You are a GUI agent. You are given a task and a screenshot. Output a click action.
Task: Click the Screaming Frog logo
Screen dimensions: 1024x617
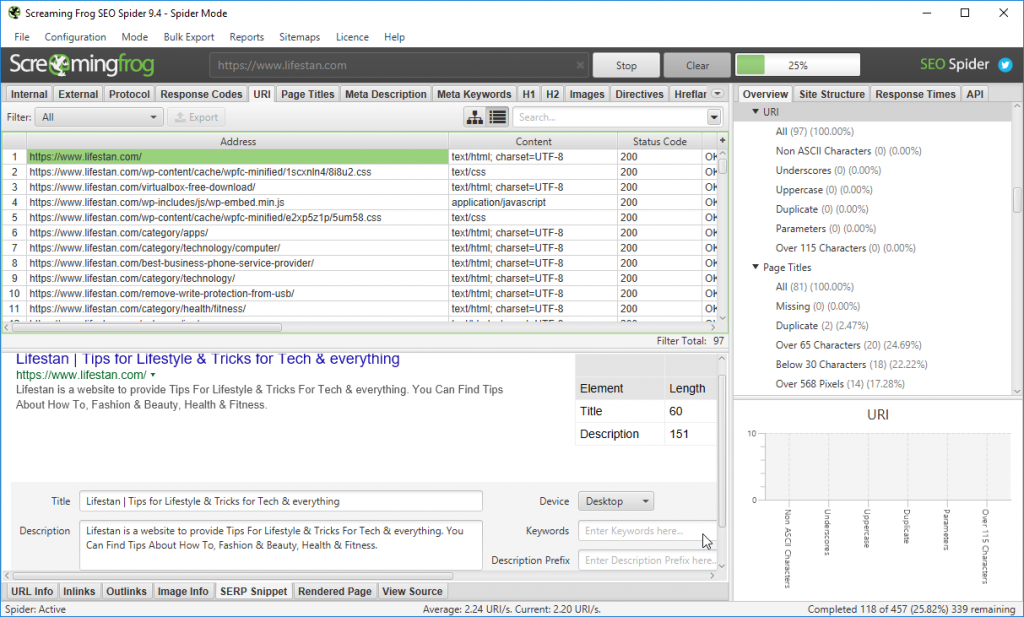pos(82,65)
